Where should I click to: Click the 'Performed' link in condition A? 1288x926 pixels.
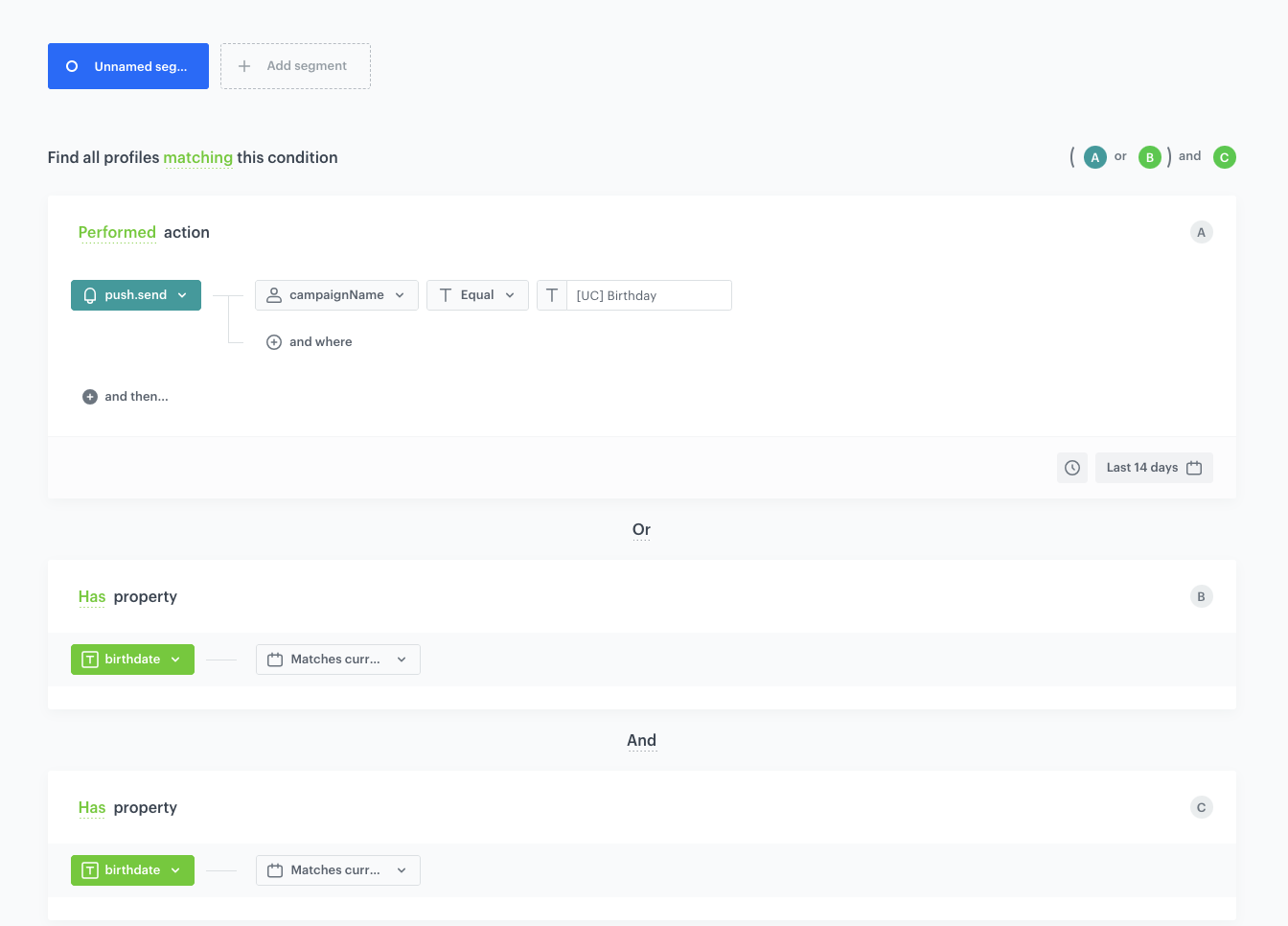click(117, 232)
